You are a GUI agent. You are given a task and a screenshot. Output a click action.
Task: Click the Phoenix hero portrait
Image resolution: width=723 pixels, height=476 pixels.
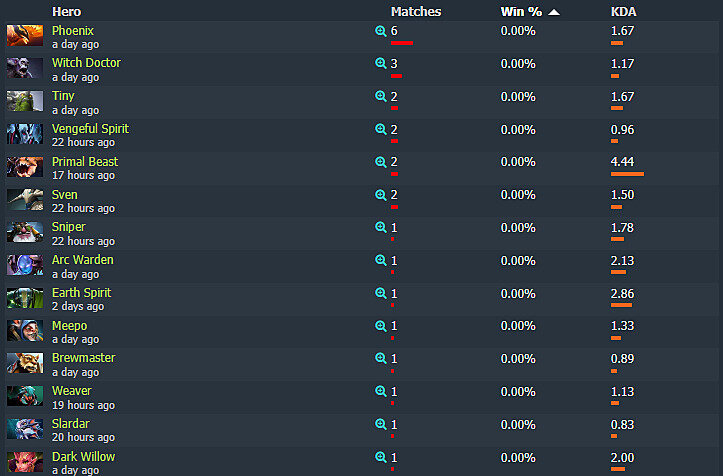tap(25, 36)
